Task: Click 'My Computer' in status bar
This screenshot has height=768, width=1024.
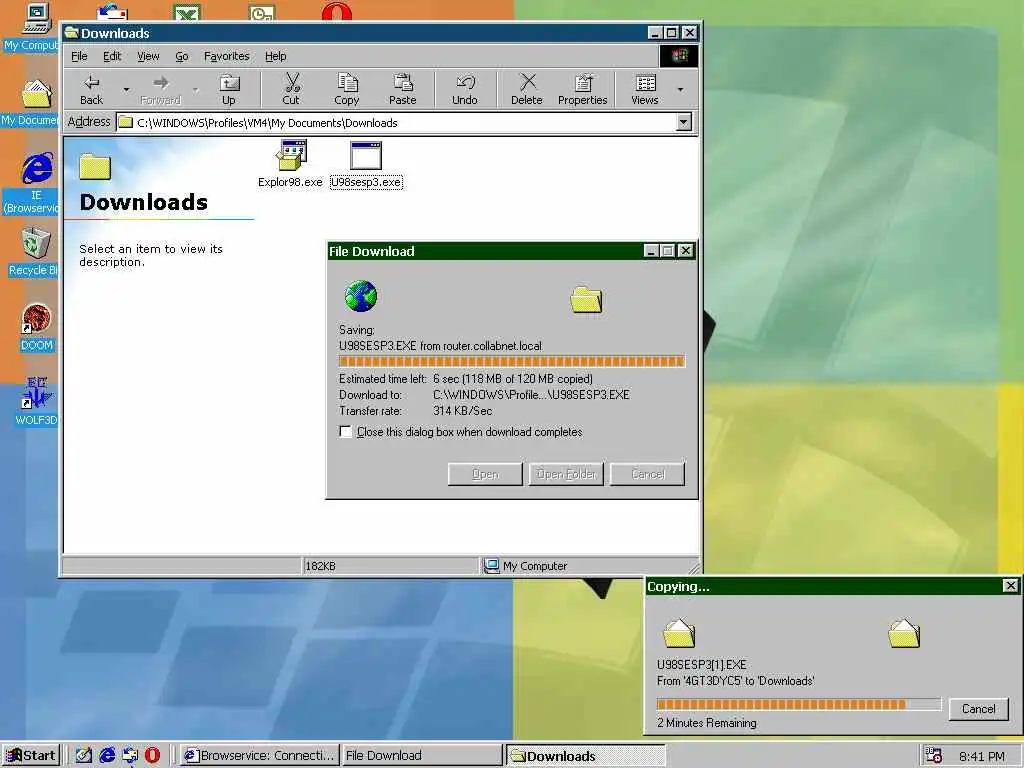Action: click(x=535, y=566)
